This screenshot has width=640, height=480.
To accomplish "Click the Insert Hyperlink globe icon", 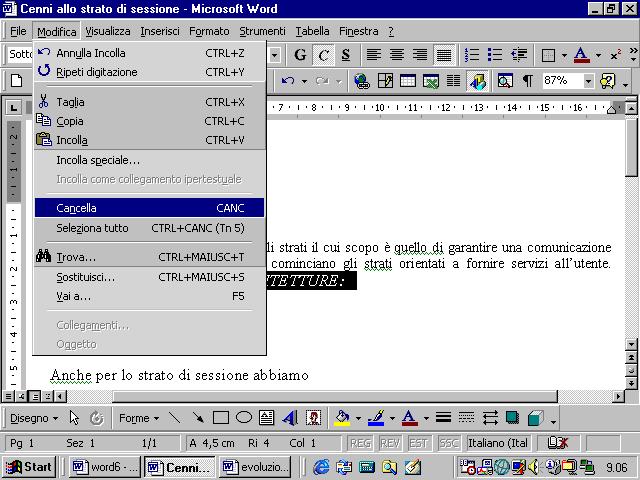I will (x=362, y=81).
